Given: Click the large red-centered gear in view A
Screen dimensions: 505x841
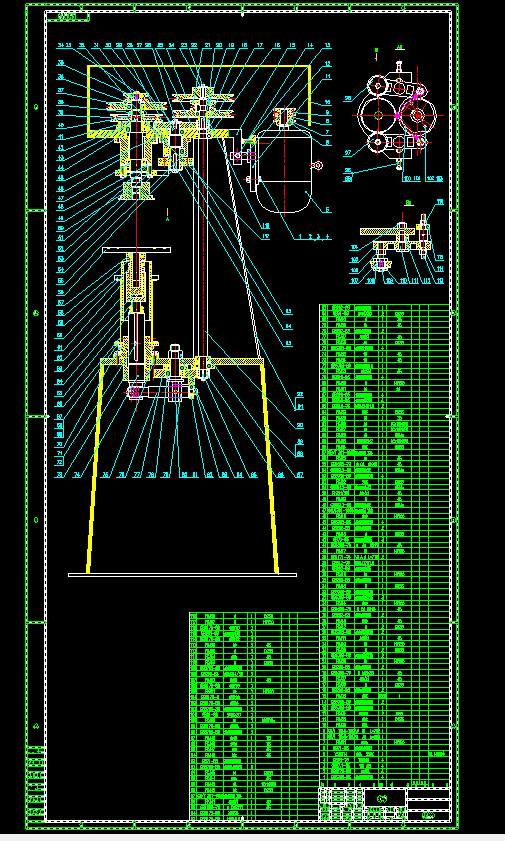Looking at the screenshot, I should pyautogui.click(x=419, y=116).
